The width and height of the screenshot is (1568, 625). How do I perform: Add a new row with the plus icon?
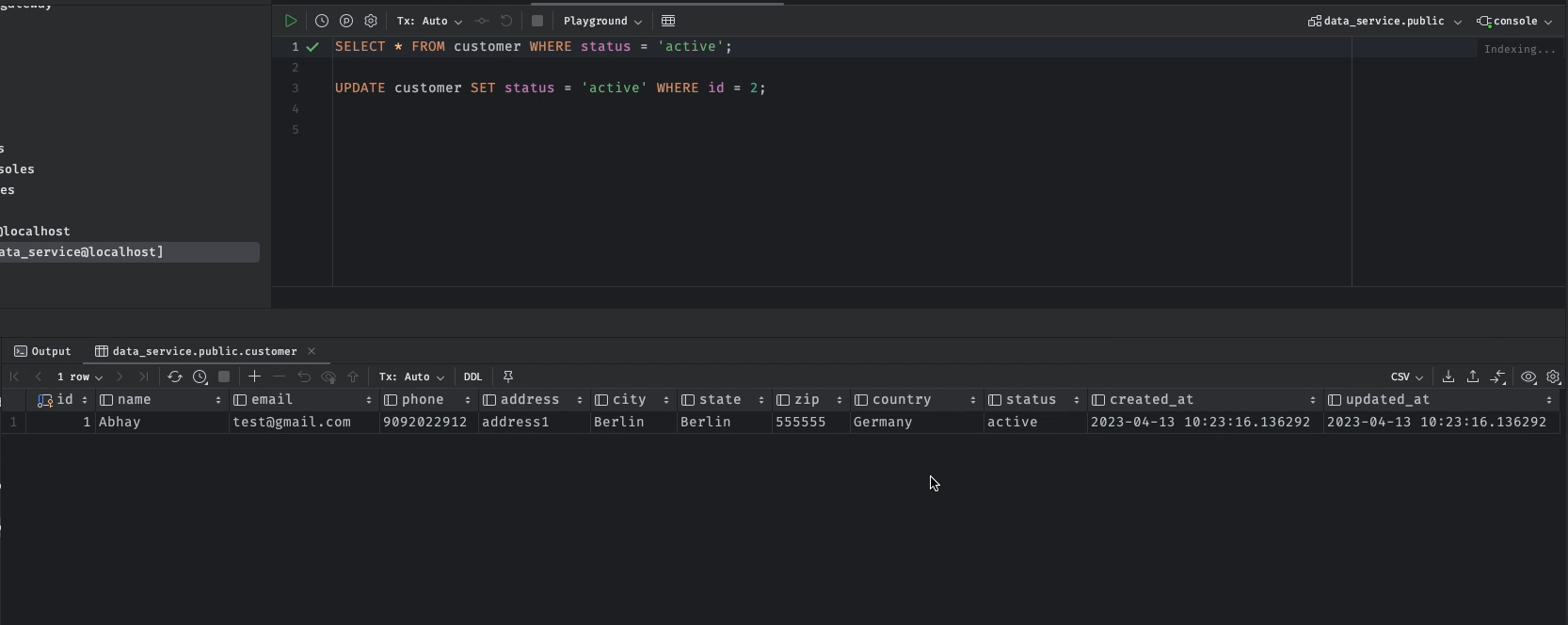(254, 377)
